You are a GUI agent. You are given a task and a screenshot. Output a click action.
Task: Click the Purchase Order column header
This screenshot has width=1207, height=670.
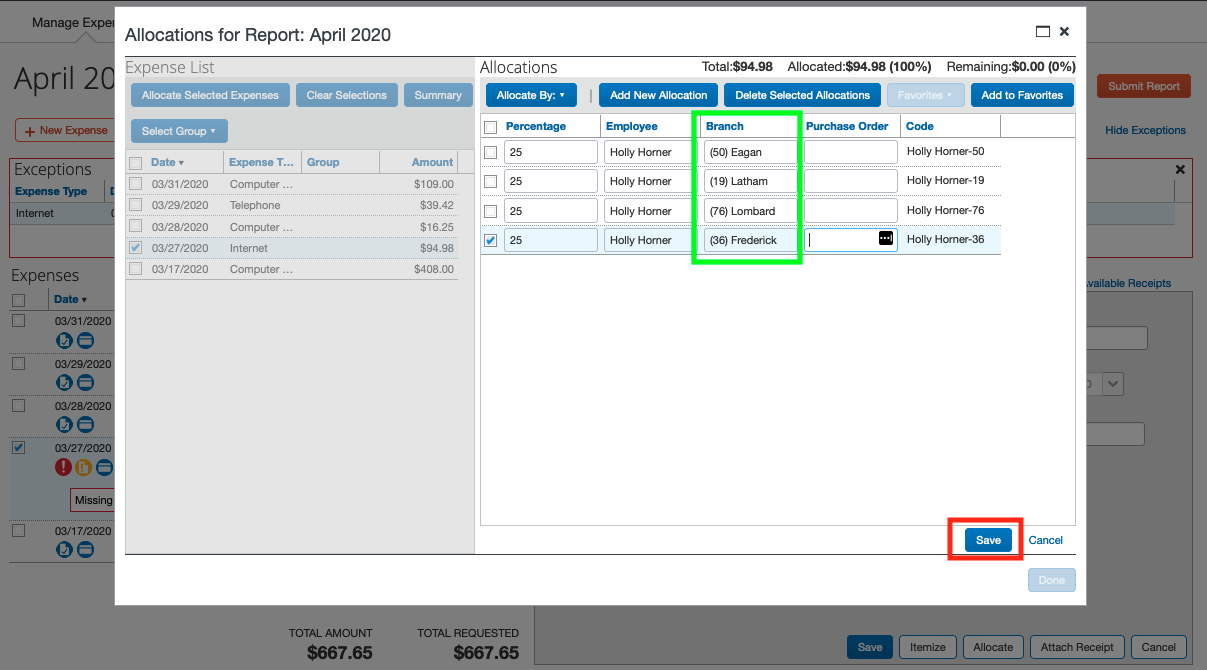847,126
